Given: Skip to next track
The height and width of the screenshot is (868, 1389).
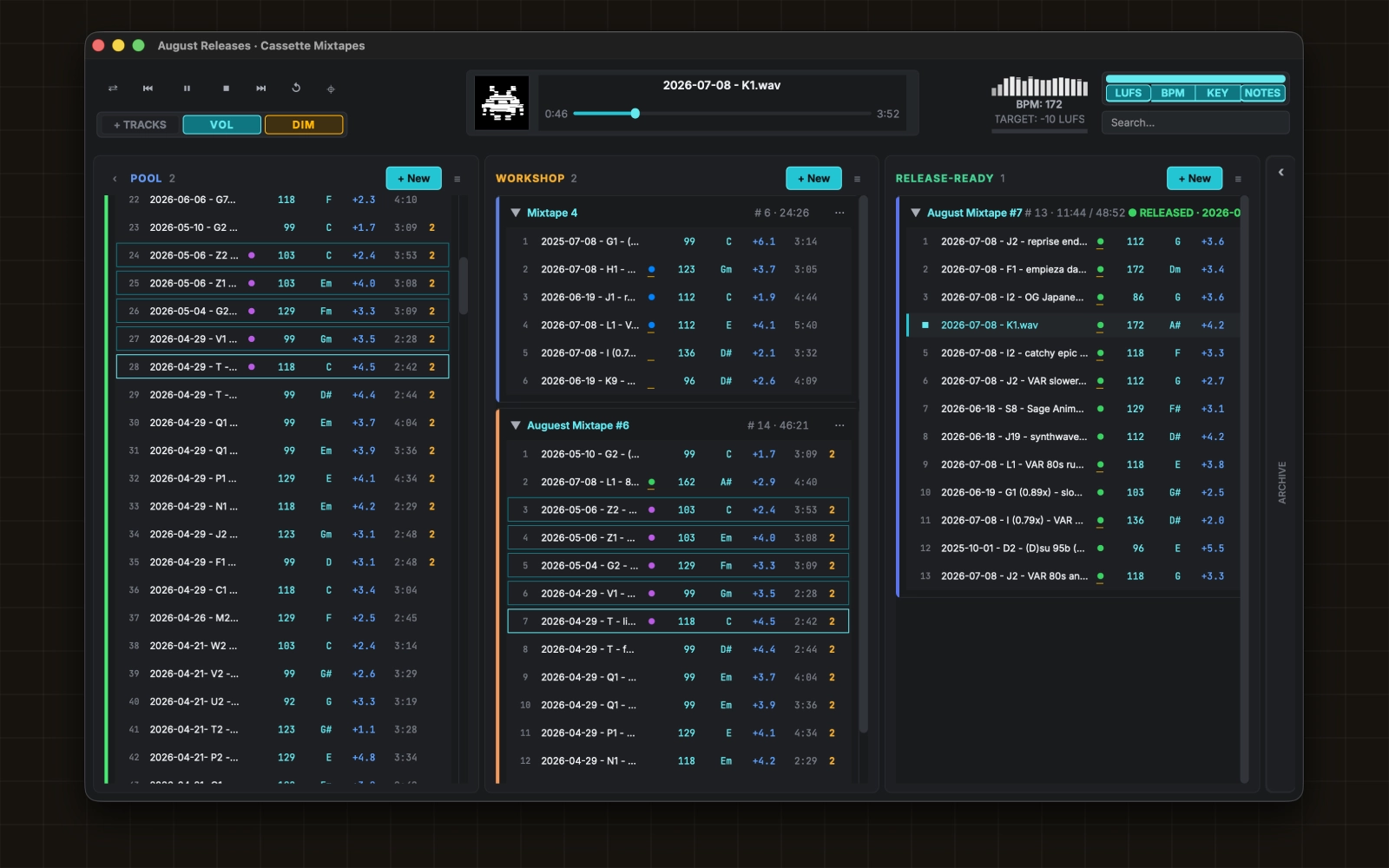Looking at the screenshot, I should pos(260,89).
